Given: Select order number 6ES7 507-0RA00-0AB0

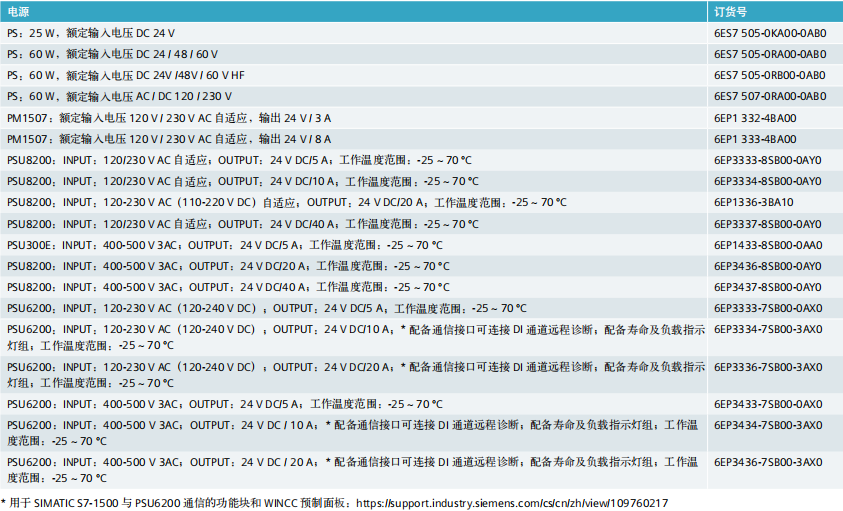Looking at the screenshot, I should (x=770, y=96).
